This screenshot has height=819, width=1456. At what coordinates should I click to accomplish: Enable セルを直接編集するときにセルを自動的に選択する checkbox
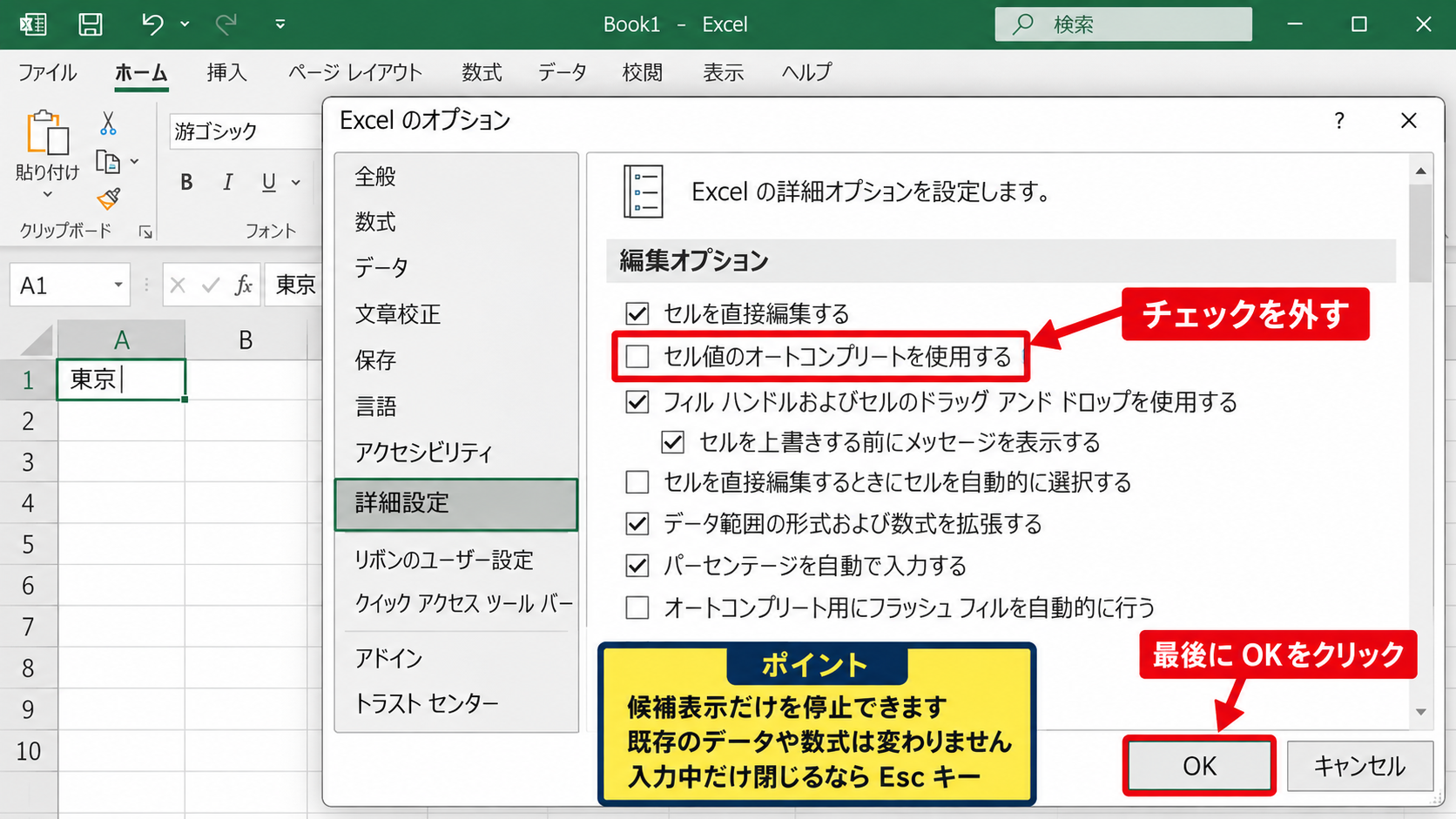pyautogui.click(x=637, y=482)
